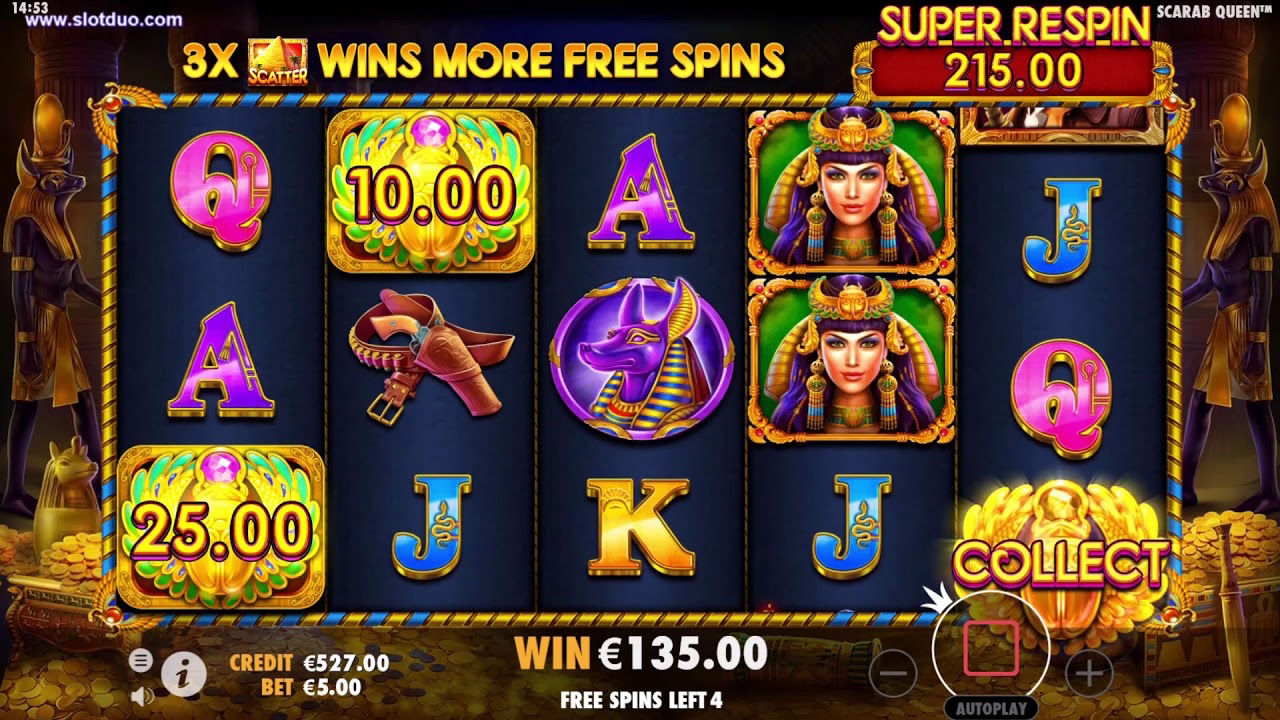Screen dimensions: 1280x720
Task: Open the hamburger menu icon
Action: [x=141, y=660]
